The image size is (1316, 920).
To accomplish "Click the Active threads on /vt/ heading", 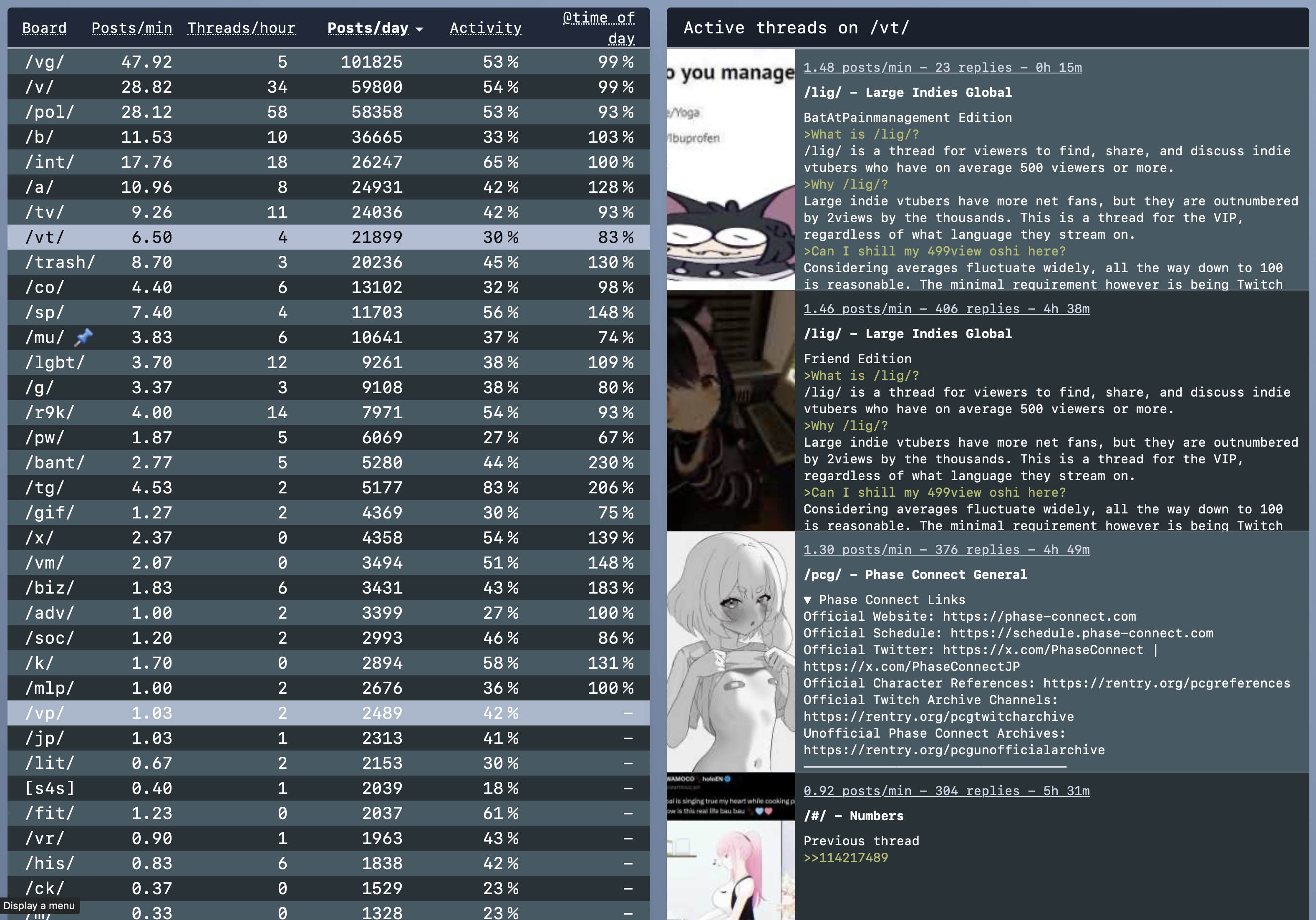I will click(796, 28).
